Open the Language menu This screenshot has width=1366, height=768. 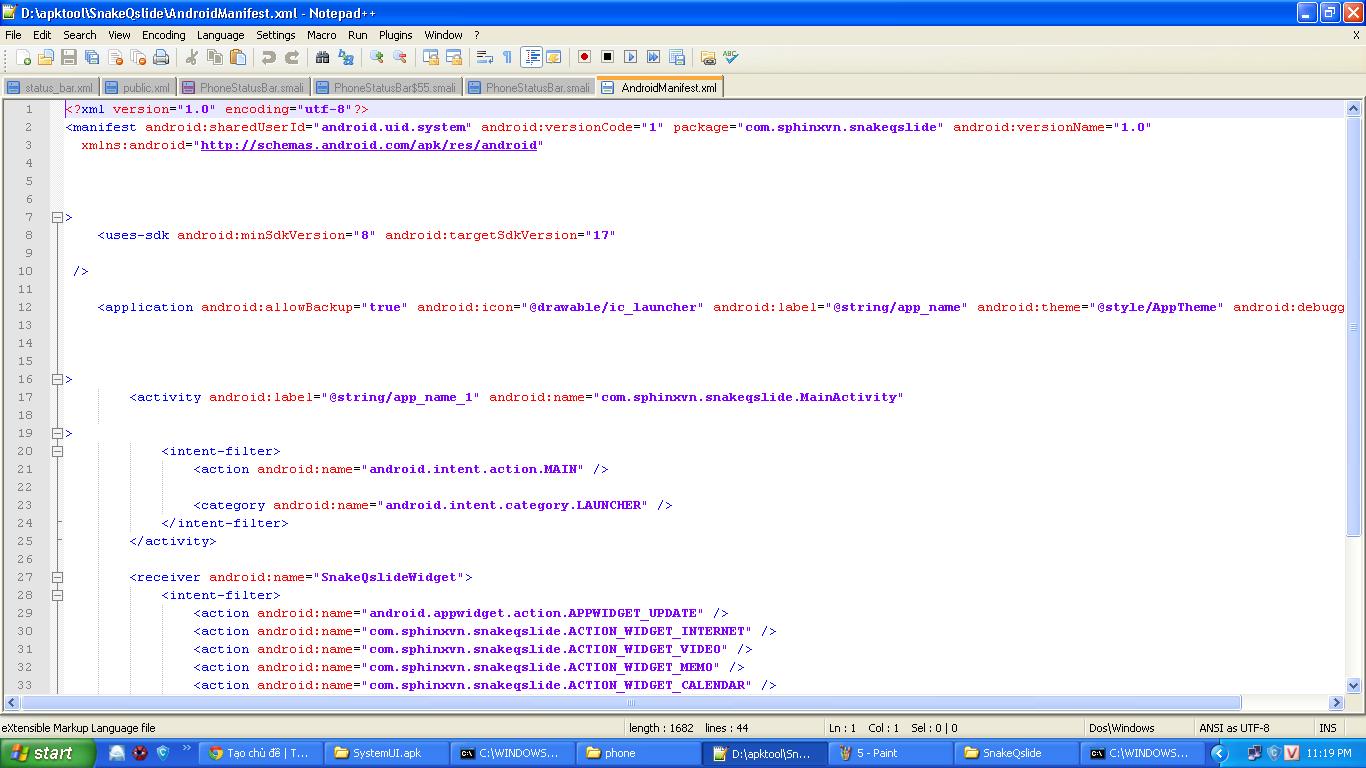tap(220, 35)
